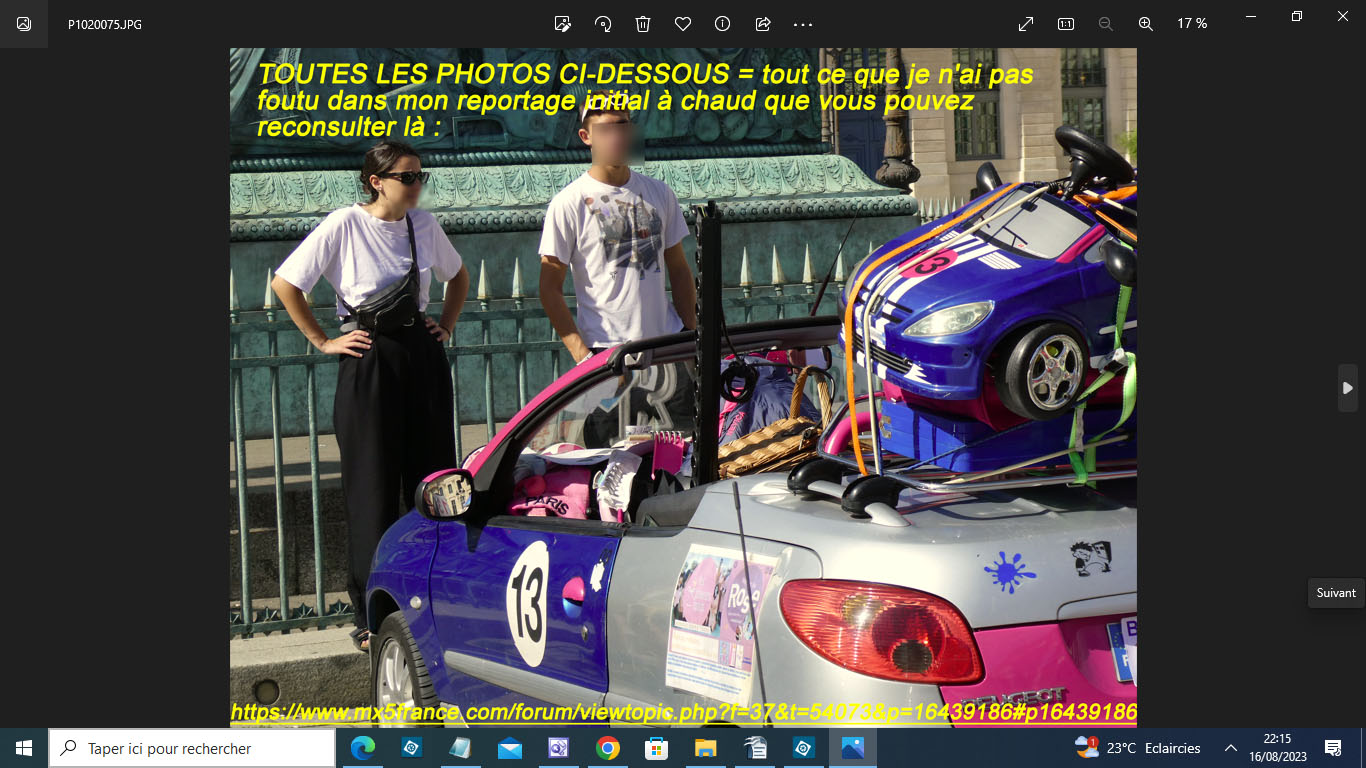Screen dimensions: 1366x768
Task: Rotate the photo with the rotate icon
Action: [x=603, y=24]
